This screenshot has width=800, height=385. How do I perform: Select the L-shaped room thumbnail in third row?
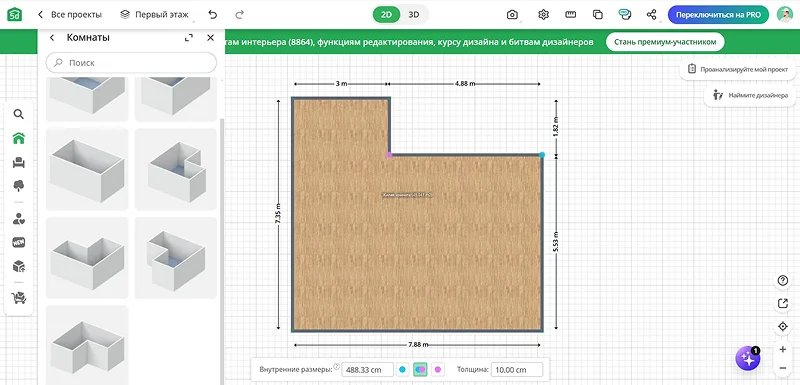87,258
